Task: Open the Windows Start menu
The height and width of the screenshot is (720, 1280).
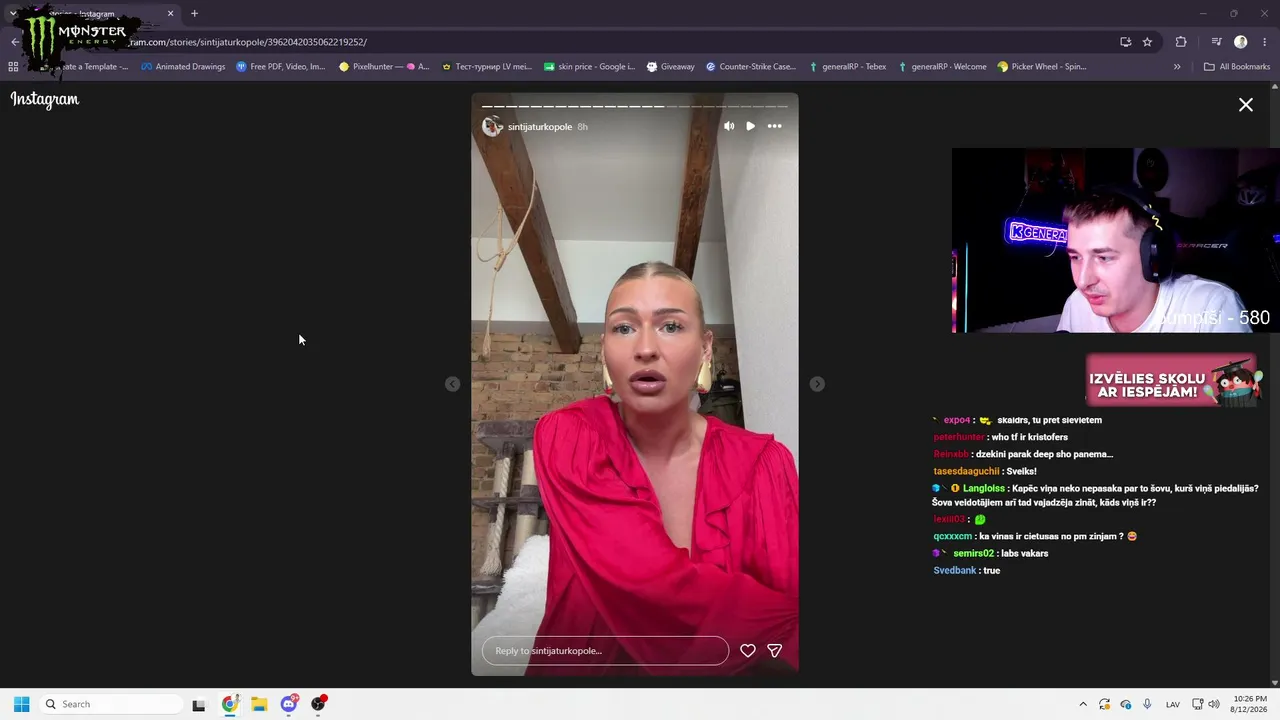Action: point(21,704)
